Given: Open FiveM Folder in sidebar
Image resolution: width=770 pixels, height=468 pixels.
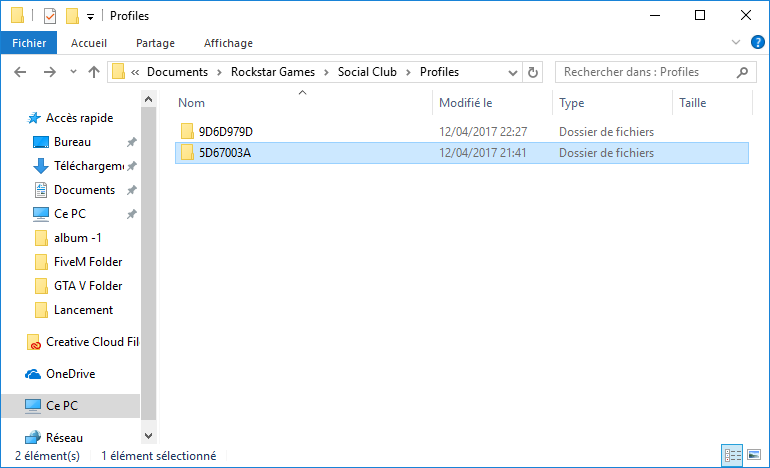Looking at the screenshot, I should click(x=88, y=262).
